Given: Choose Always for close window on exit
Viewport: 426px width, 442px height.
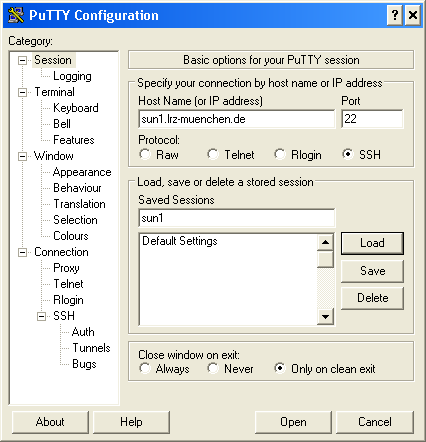Looking at the screenshot, I should point(145,368).
